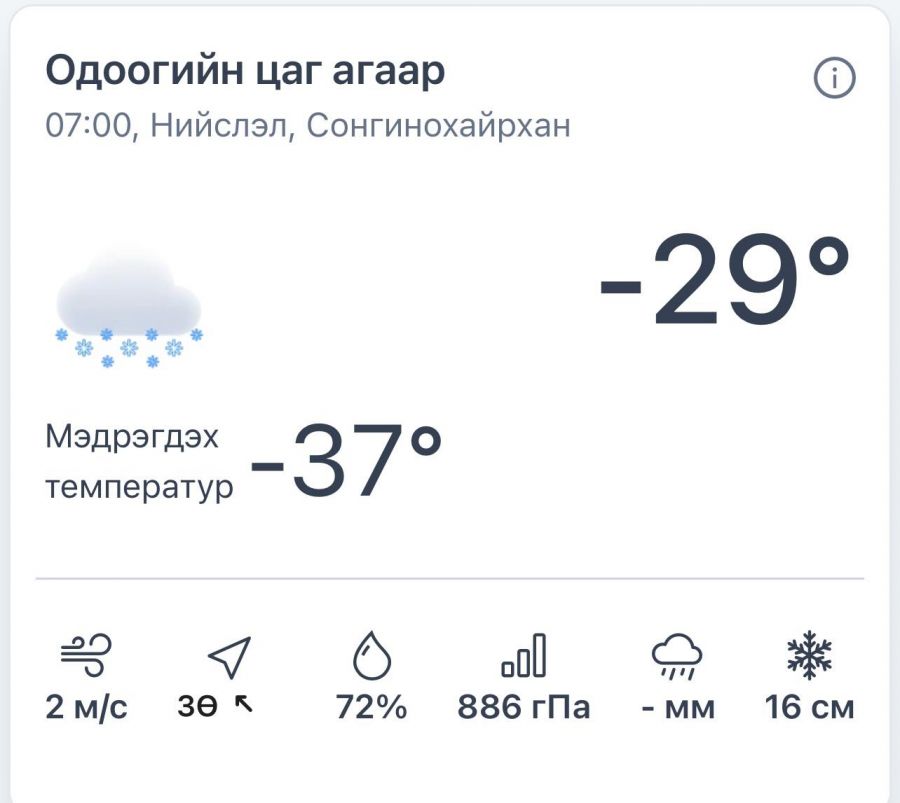Click the small northwest arrow beside ЗӨ
This screenshot has height=803, width=900.
pos(244,703)
